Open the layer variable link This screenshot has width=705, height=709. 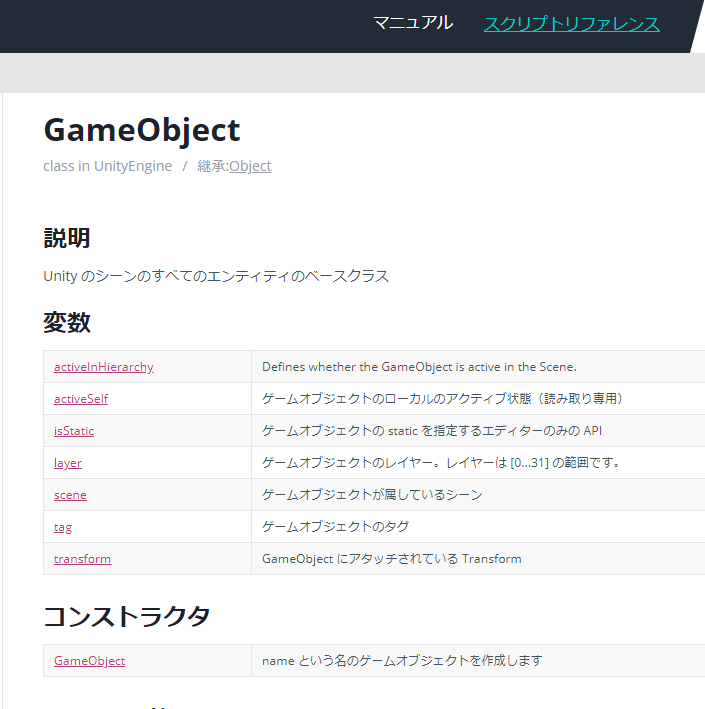click(x=68, y=463)
